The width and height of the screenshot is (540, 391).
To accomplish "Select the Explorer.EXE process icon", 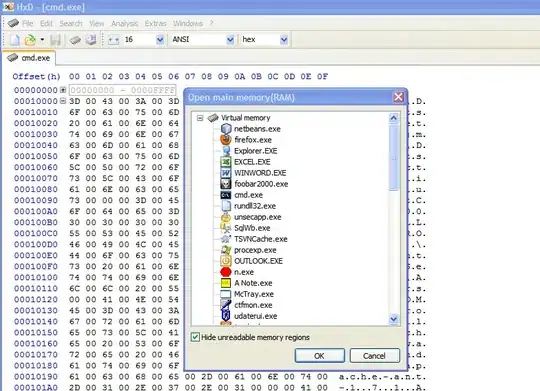I will 226,151.
